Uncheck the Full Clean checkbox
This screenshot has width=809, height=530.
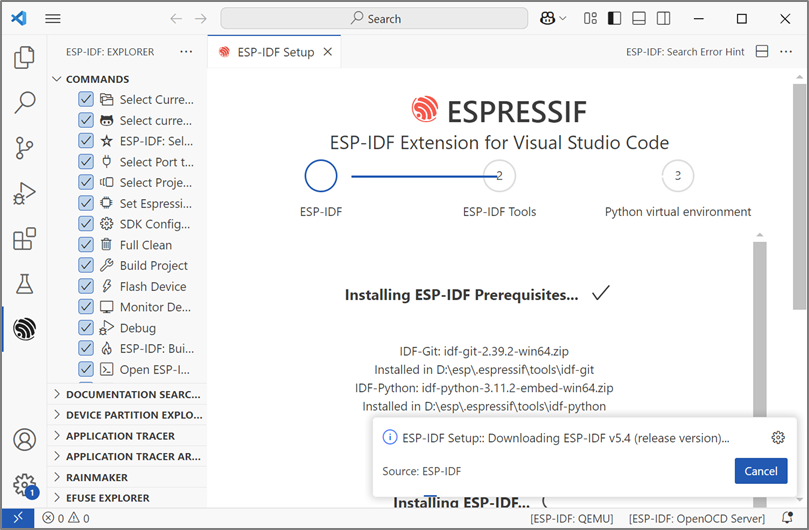(86, 245)
